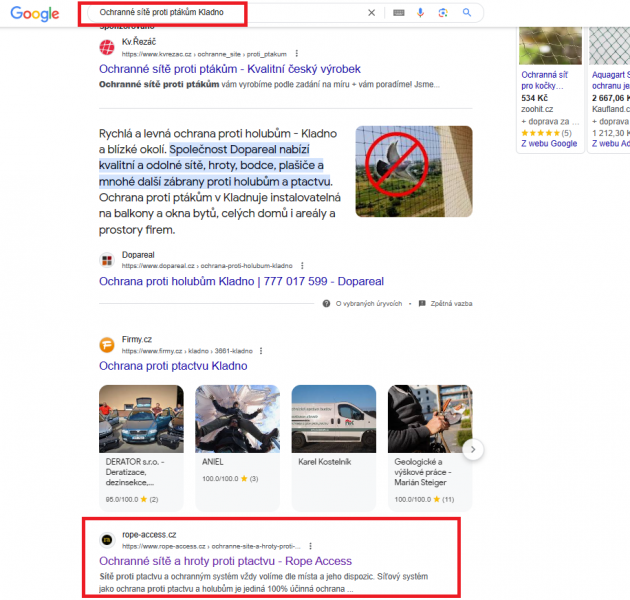Viewport: 630px width, 600px height.
Task: Click the Aquagart product listing title
Action: pyautogui.click(x=611, y=80)
